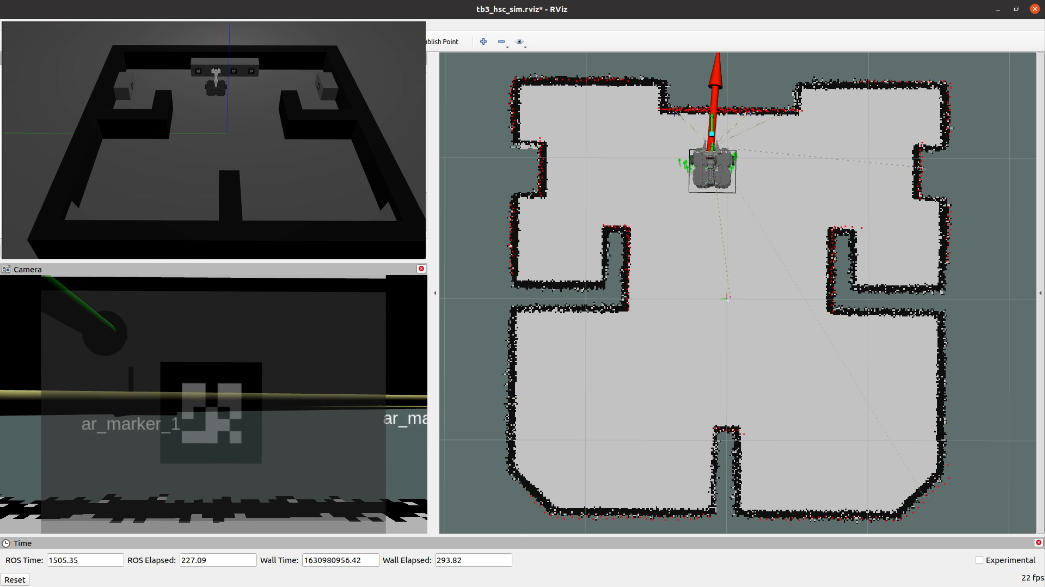Click the Wall Time field

pyautogui.click(x=340, y=560)
